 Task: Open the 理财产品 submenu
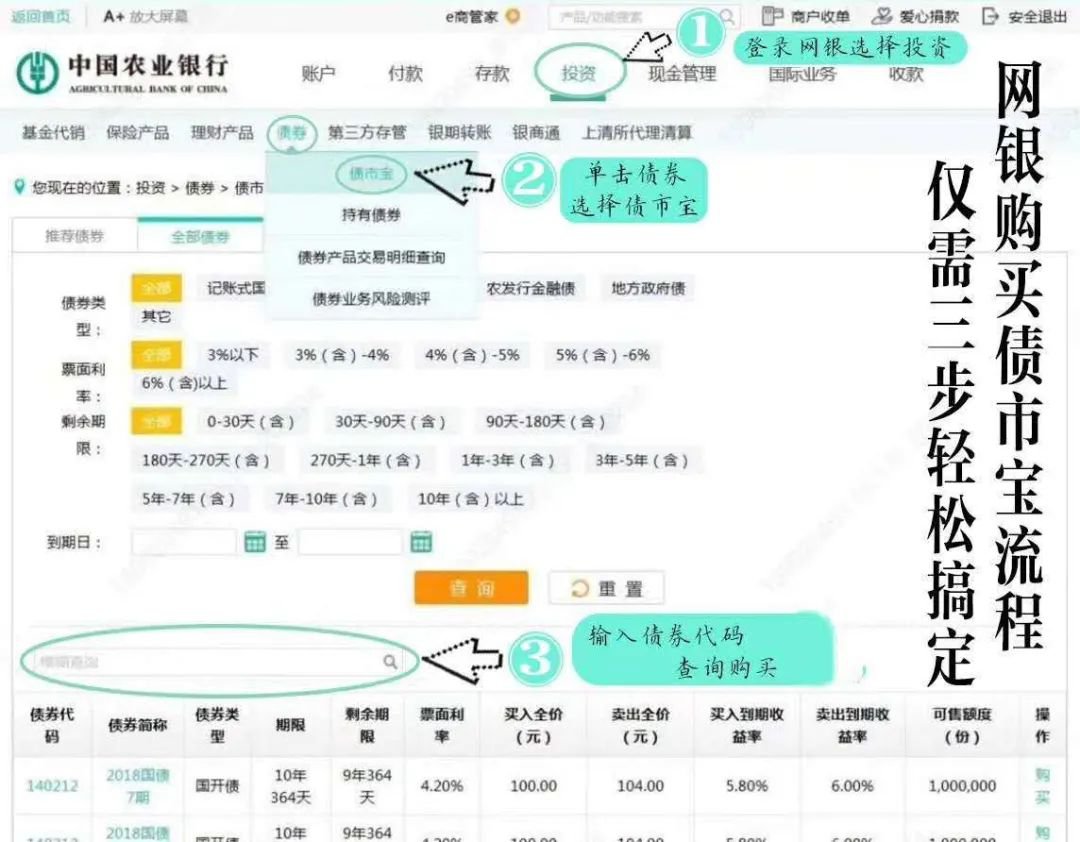[x=222, y=132]
